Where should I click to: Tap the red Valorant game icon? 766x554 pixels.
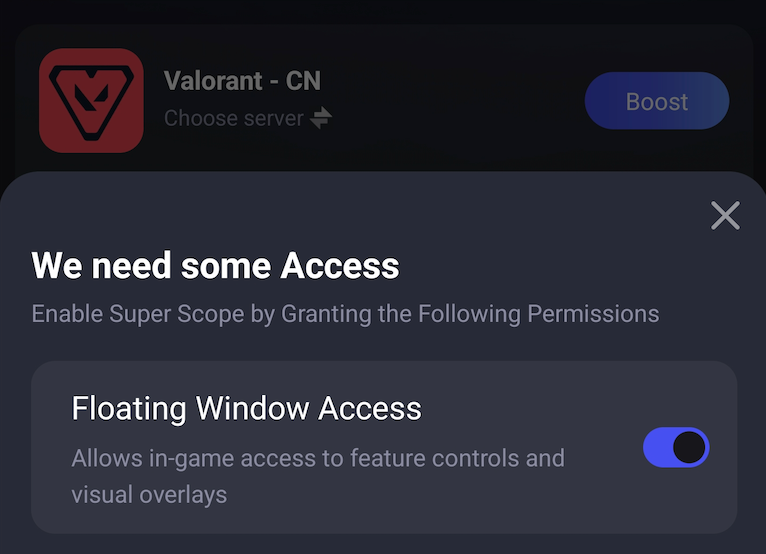point(91,100)
